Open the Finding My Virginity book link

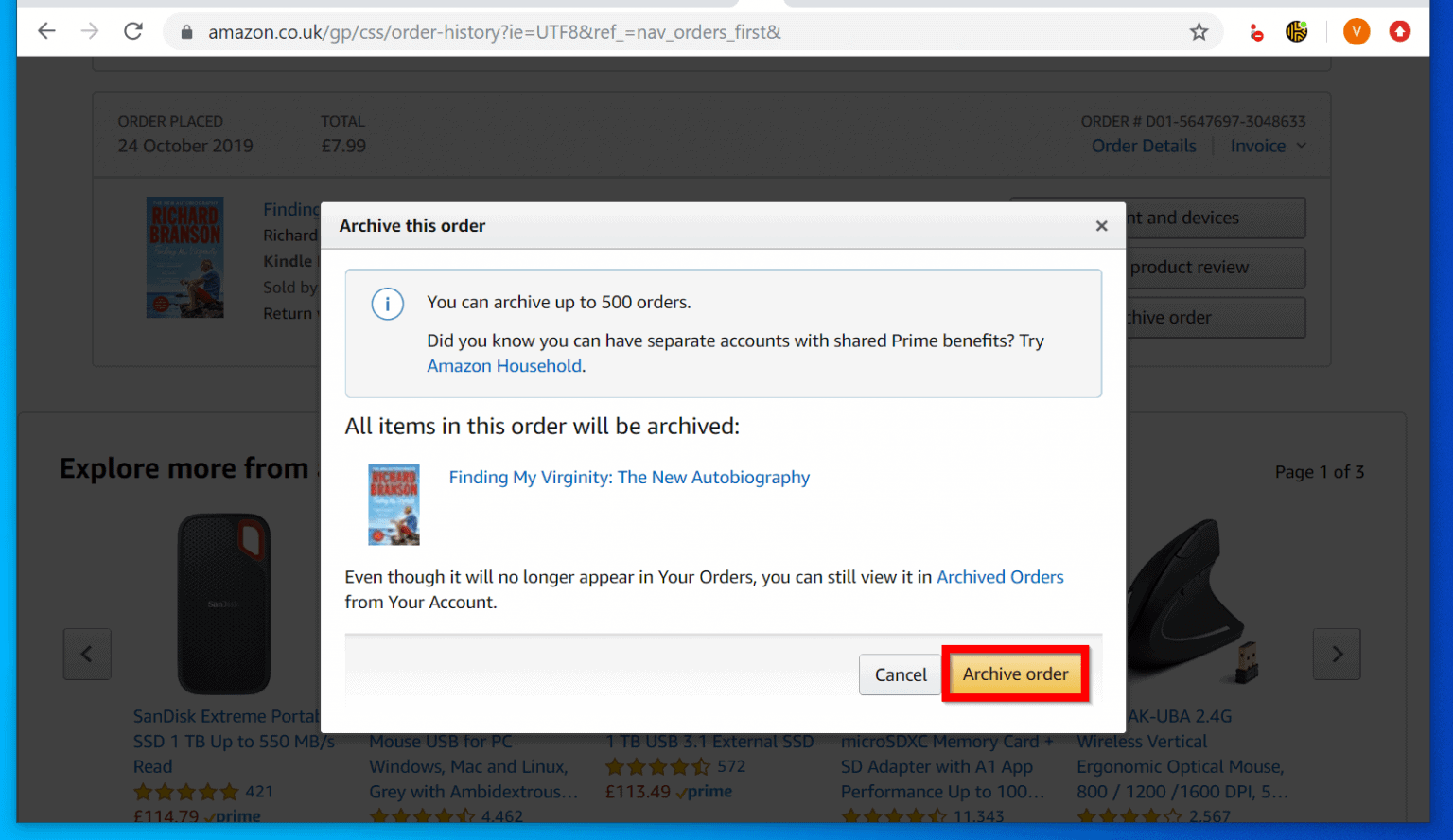pyautogui.click(x=629, y=478)
